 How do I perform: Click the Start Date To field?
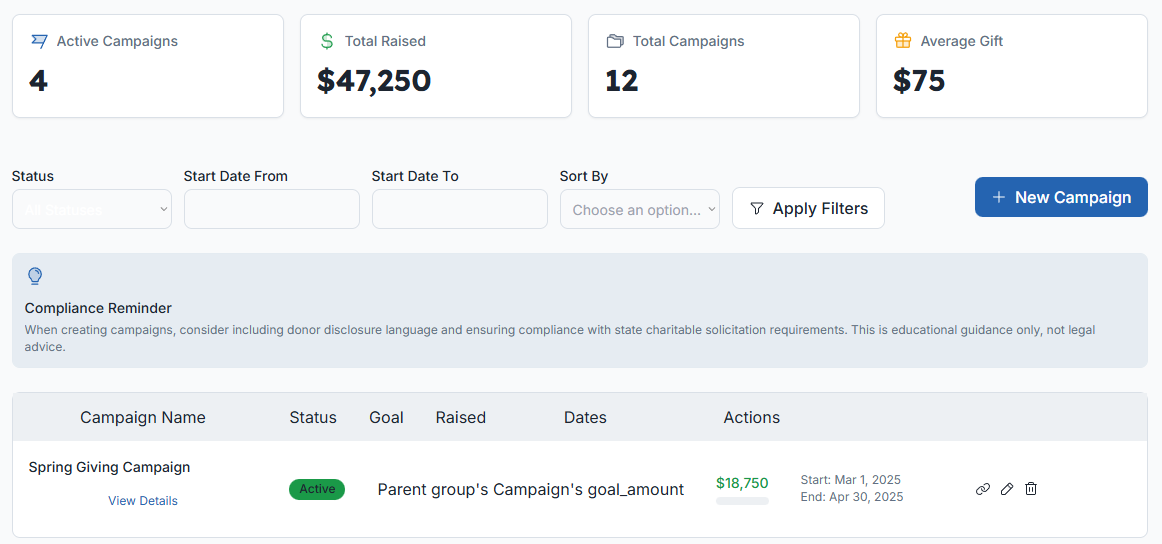(x=460, y=209)
